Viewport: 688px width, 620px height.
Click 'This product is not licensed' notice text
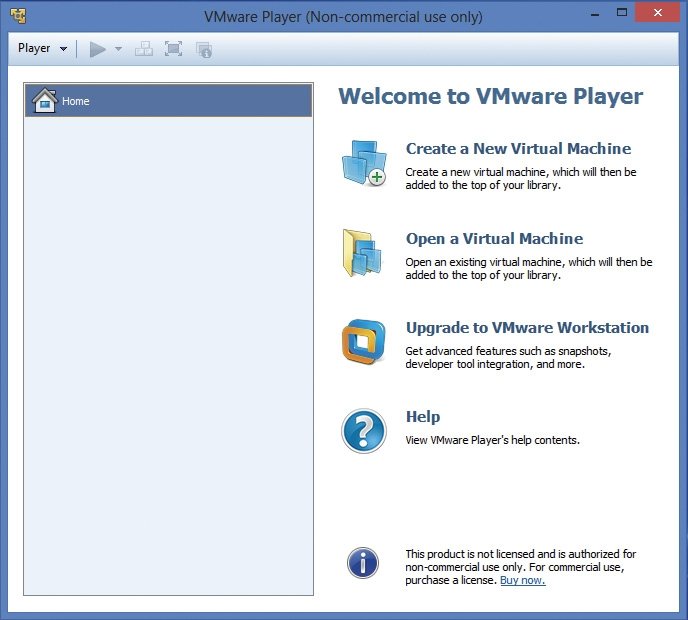(520, 567)
